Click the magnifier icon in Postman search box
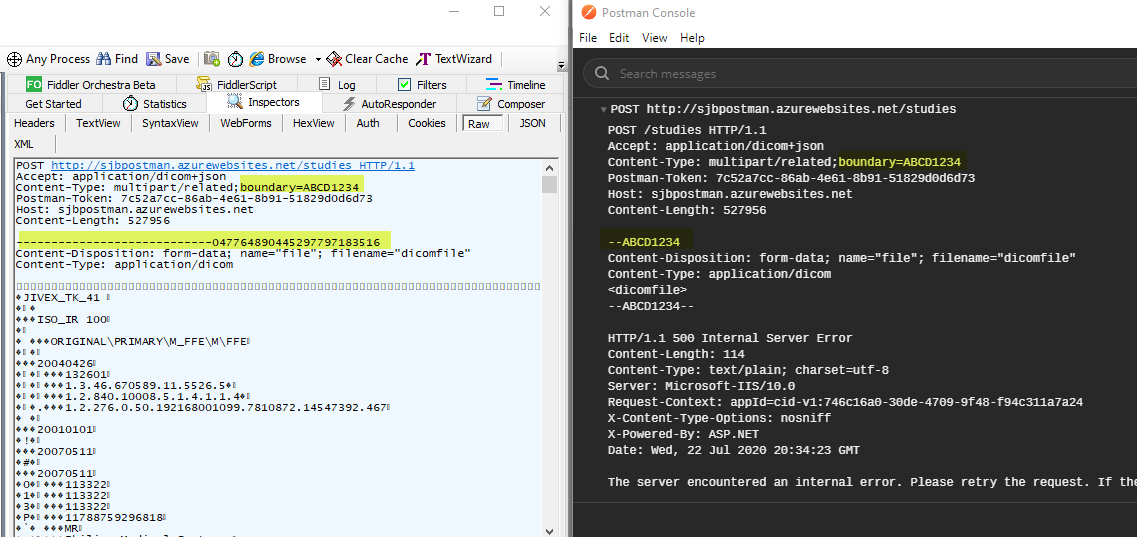 pos(601,74)
